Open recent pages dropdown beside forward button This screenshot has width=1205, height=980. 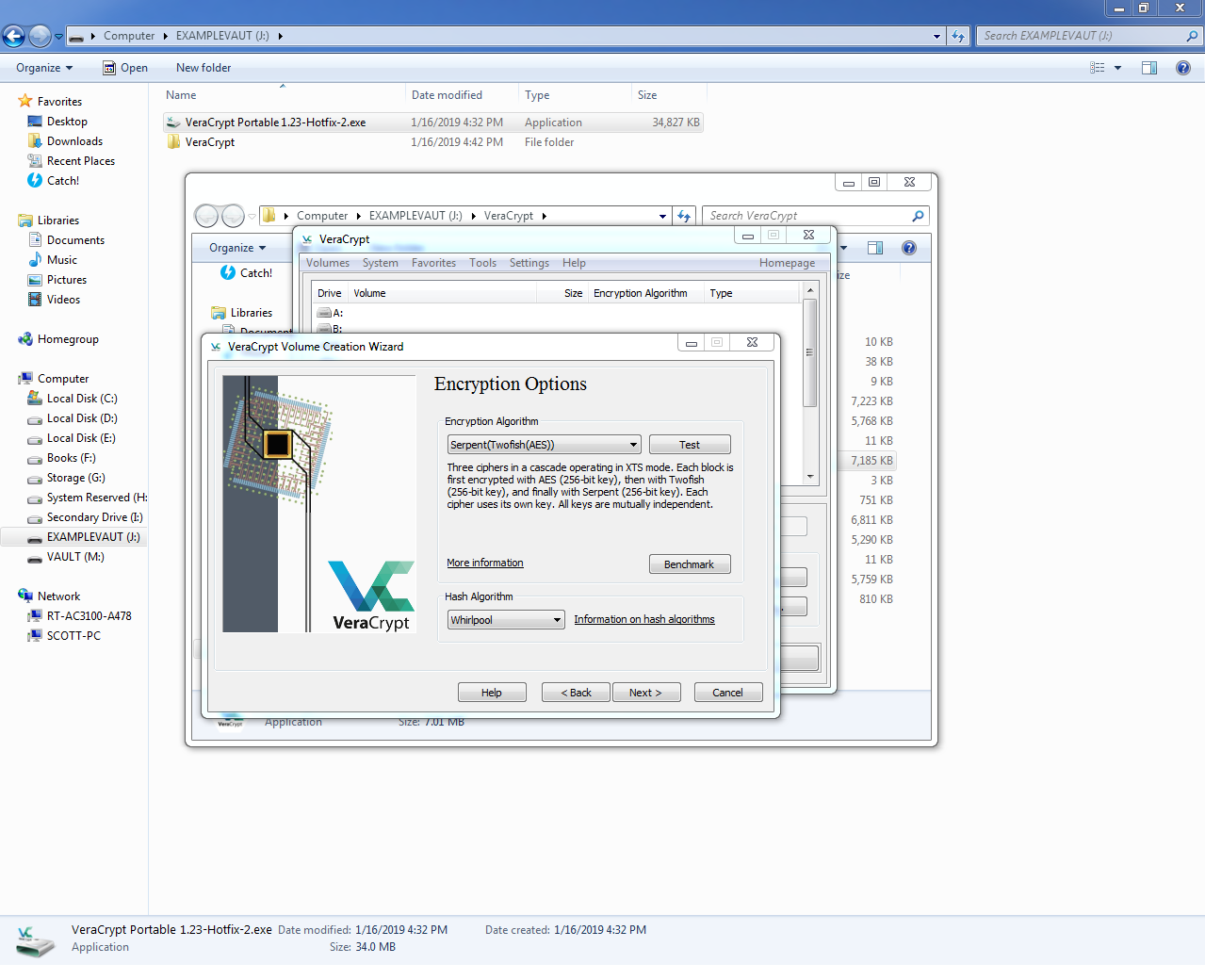tap(58, 37)
